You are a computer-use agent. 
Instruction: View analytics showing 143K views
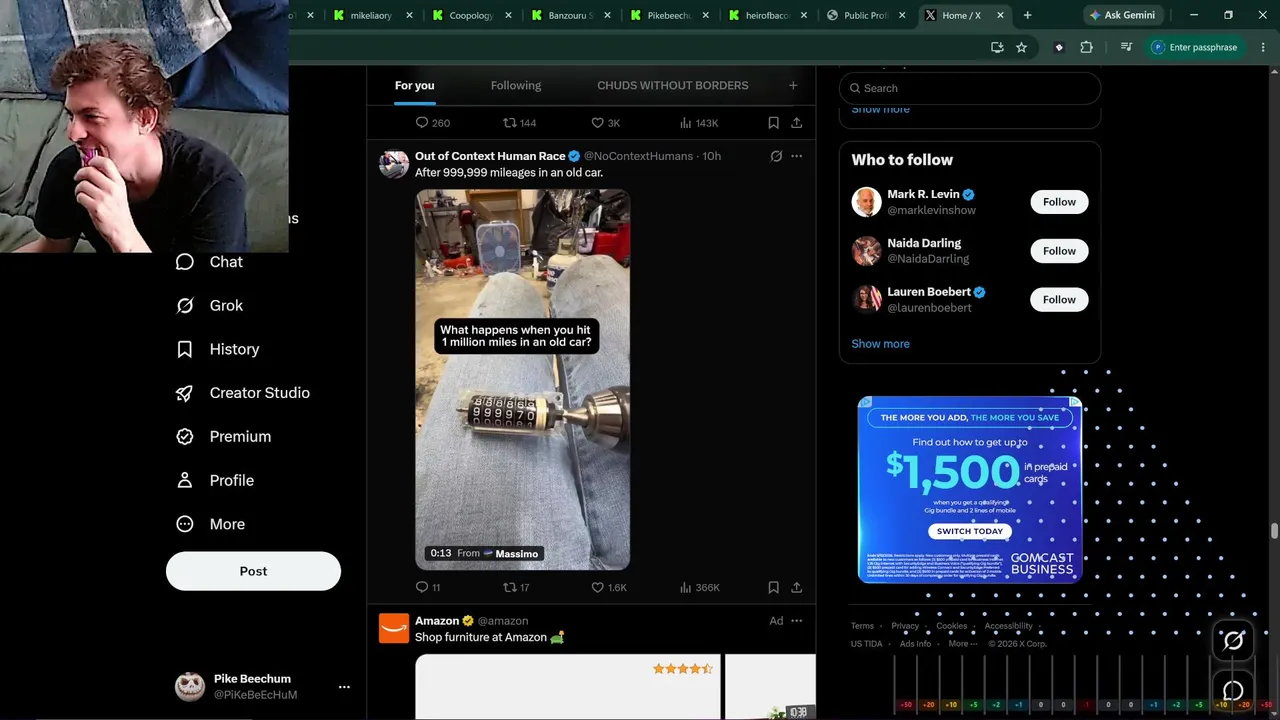tap(699, 123)
